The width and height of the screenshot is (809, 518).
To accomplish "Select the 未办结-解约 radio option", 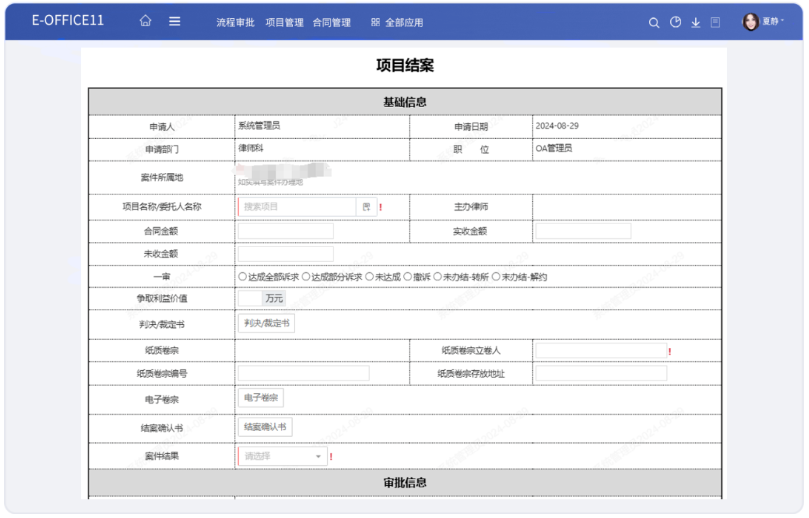I will (x=496, y=277).
